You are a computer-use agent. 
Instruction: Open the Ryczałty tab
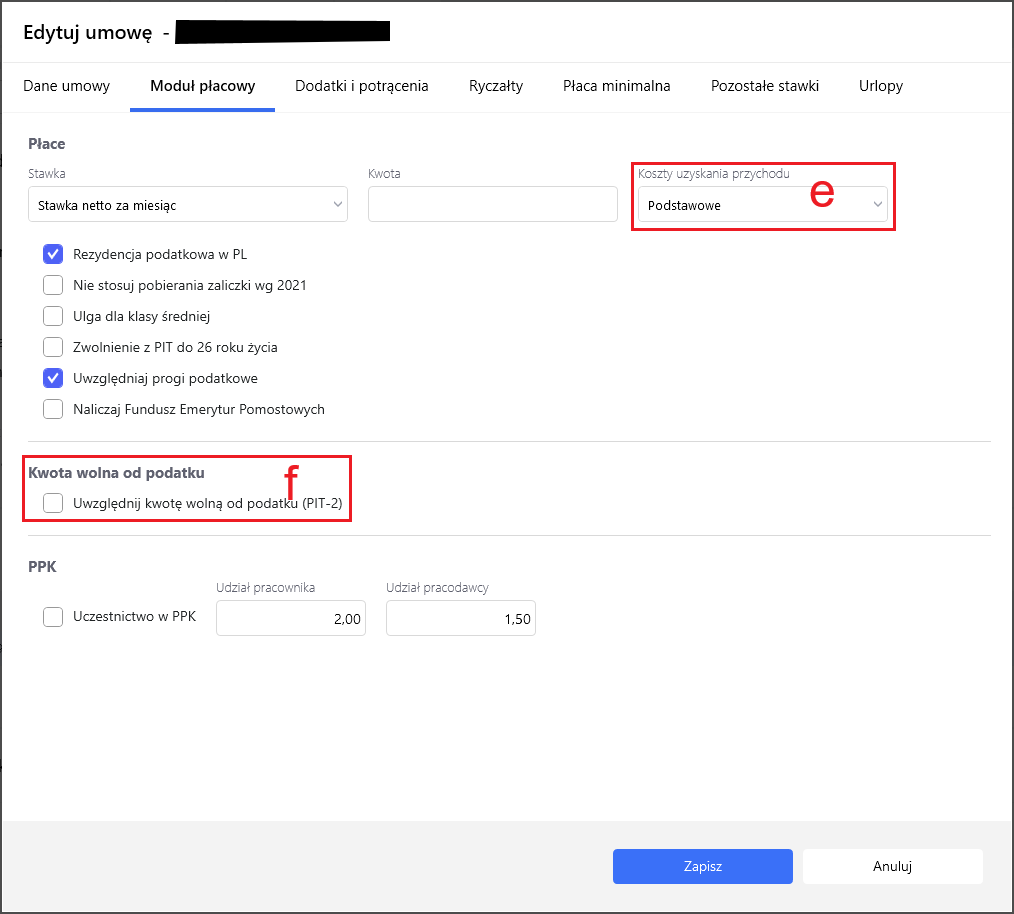[x=495, y=86]
